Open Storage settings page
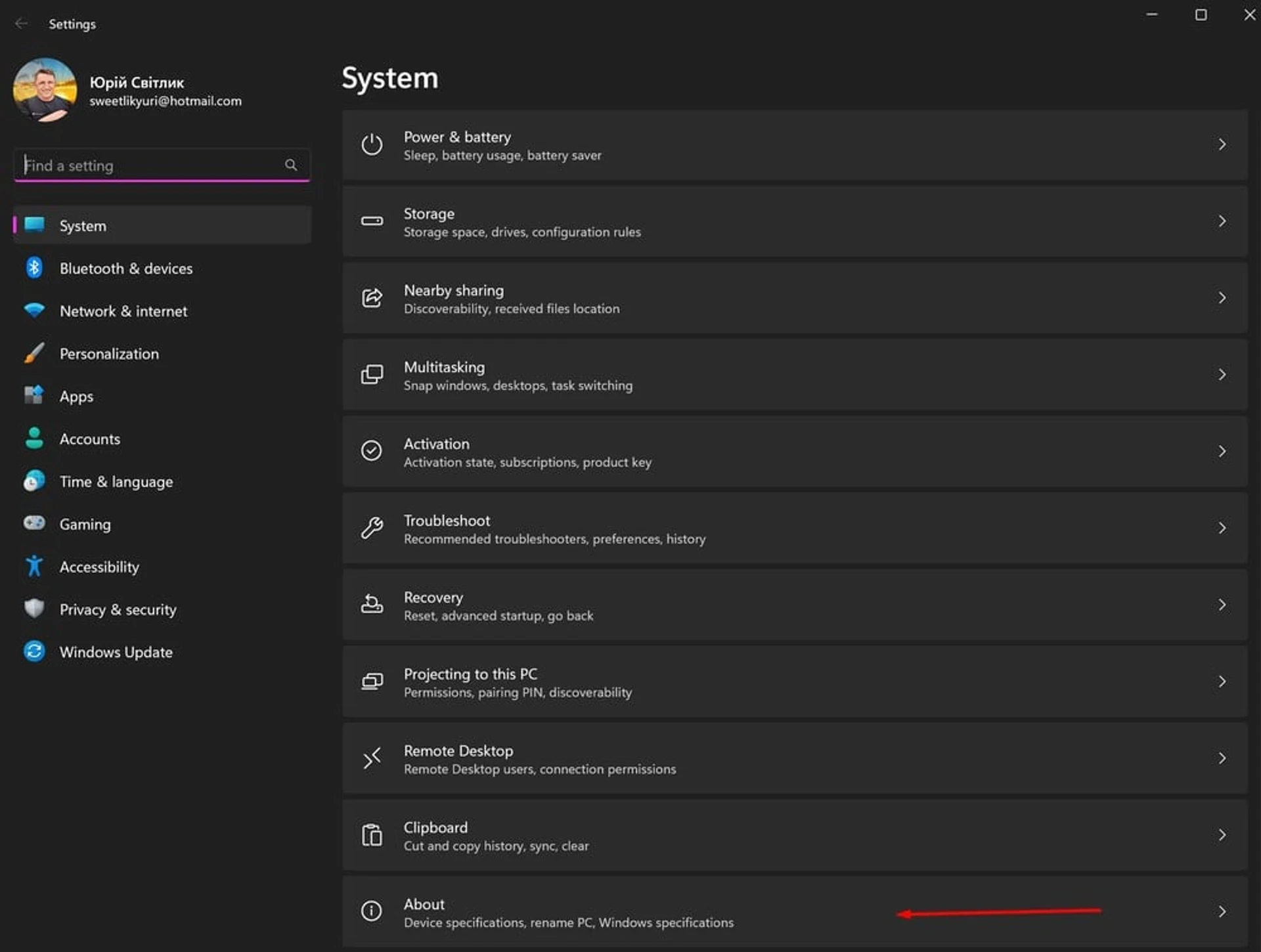The width and height of the screenshot is (1261, 952). 795,222
